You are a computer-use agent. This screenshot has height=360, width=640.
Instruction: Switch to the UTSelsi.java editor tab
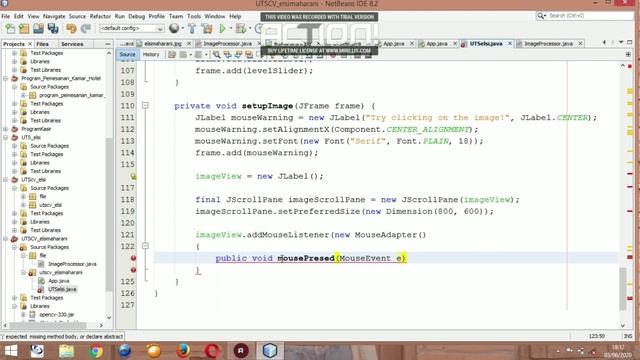tap(486, 43)
